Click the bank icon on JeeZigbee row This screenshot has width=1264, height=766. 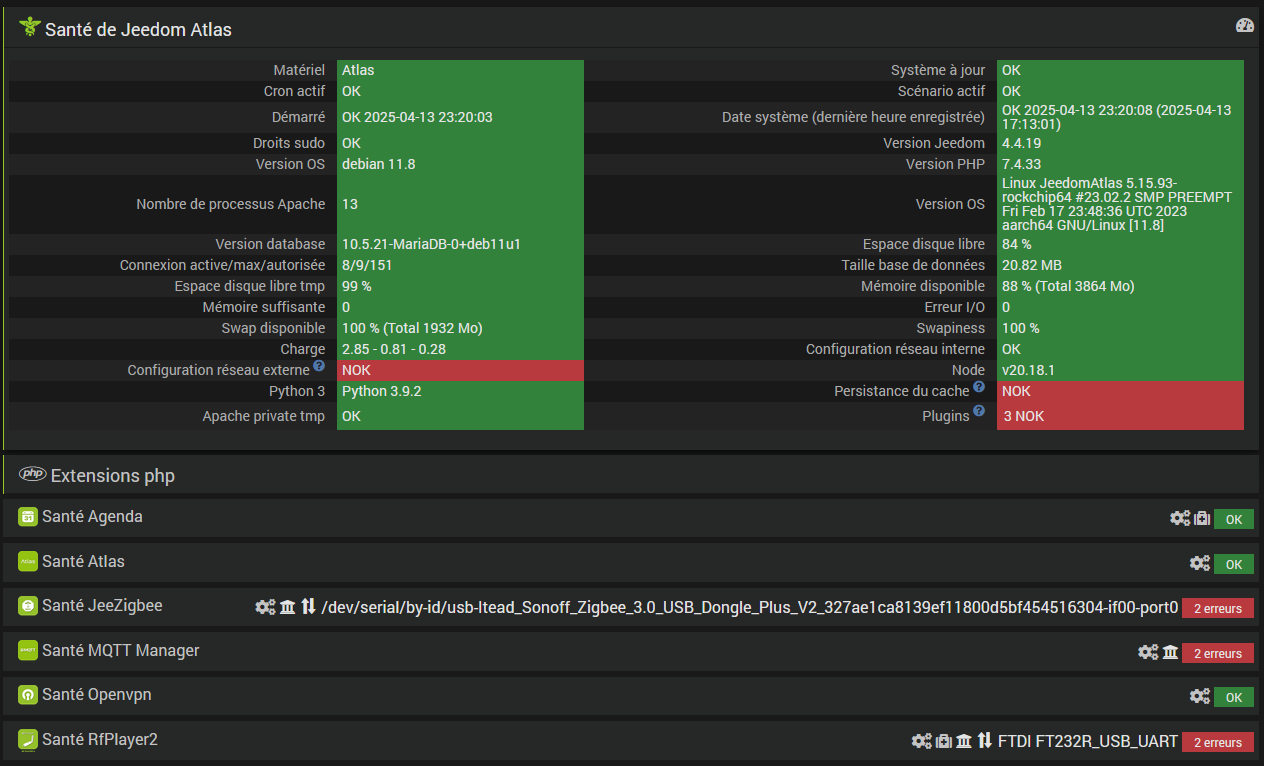coord(288,606)
